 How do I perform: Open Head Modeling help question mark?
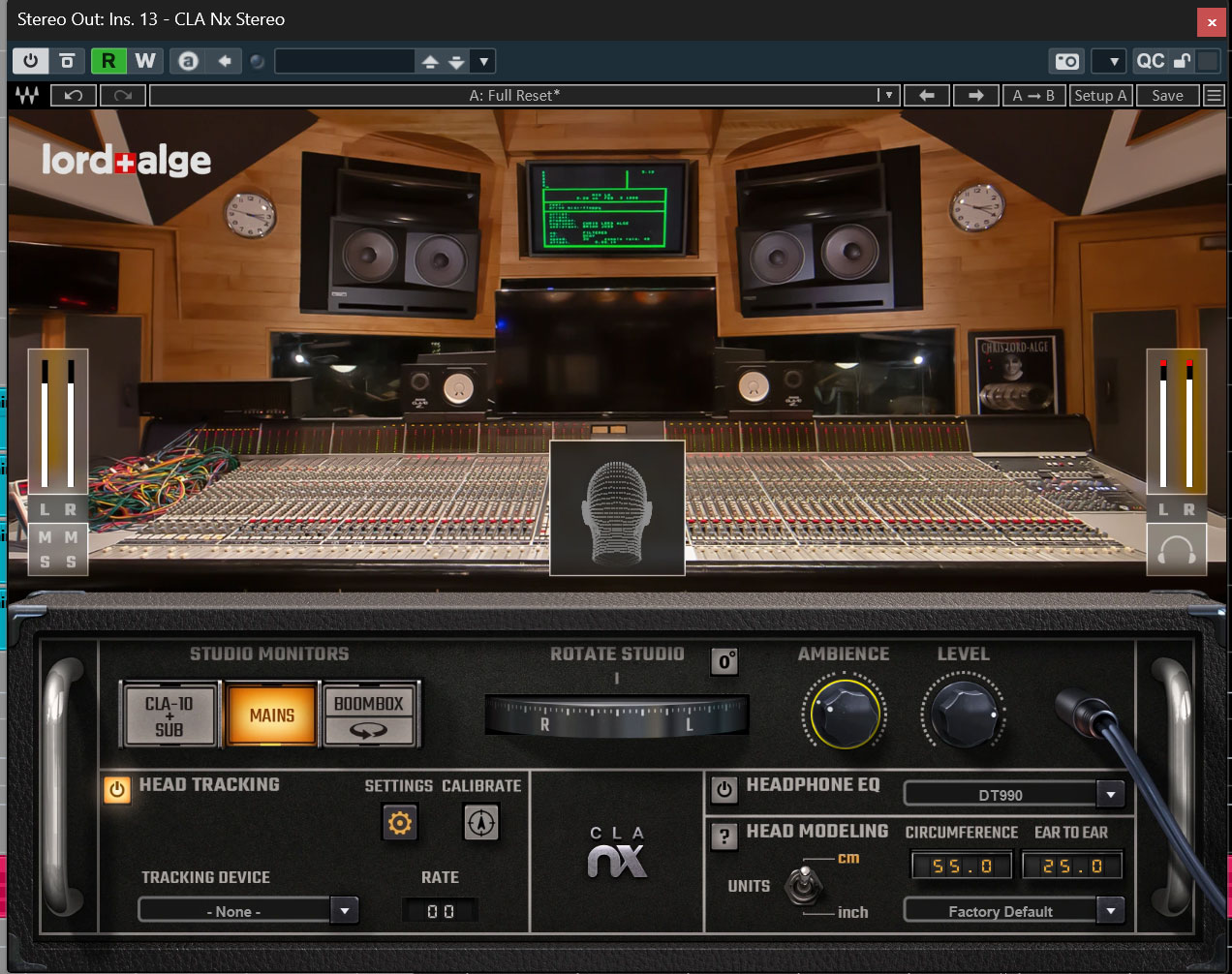pos(724,837)
